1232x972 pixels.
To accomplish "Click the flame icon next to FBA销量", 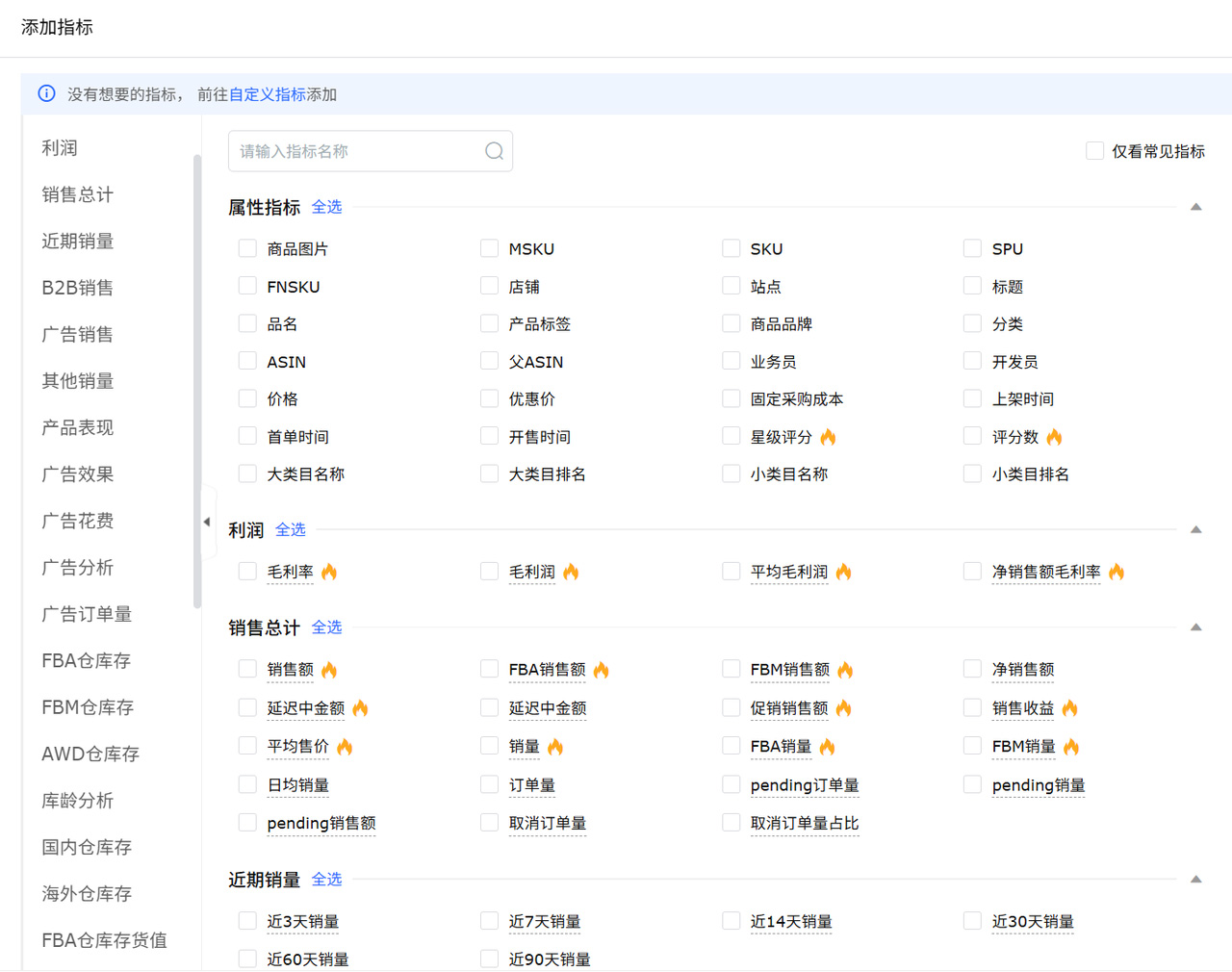I will tap(827, 747).
